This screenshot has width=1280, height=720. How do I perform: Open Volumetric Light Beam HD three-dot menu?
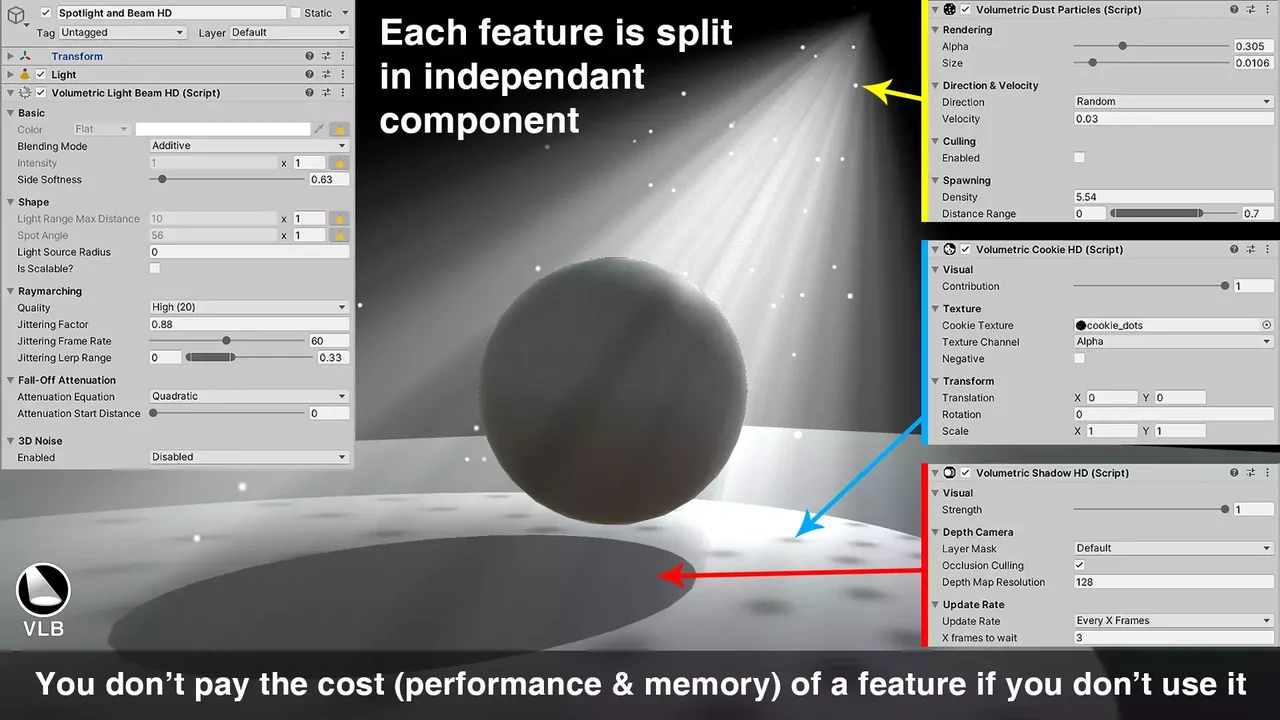pos(343,93)
